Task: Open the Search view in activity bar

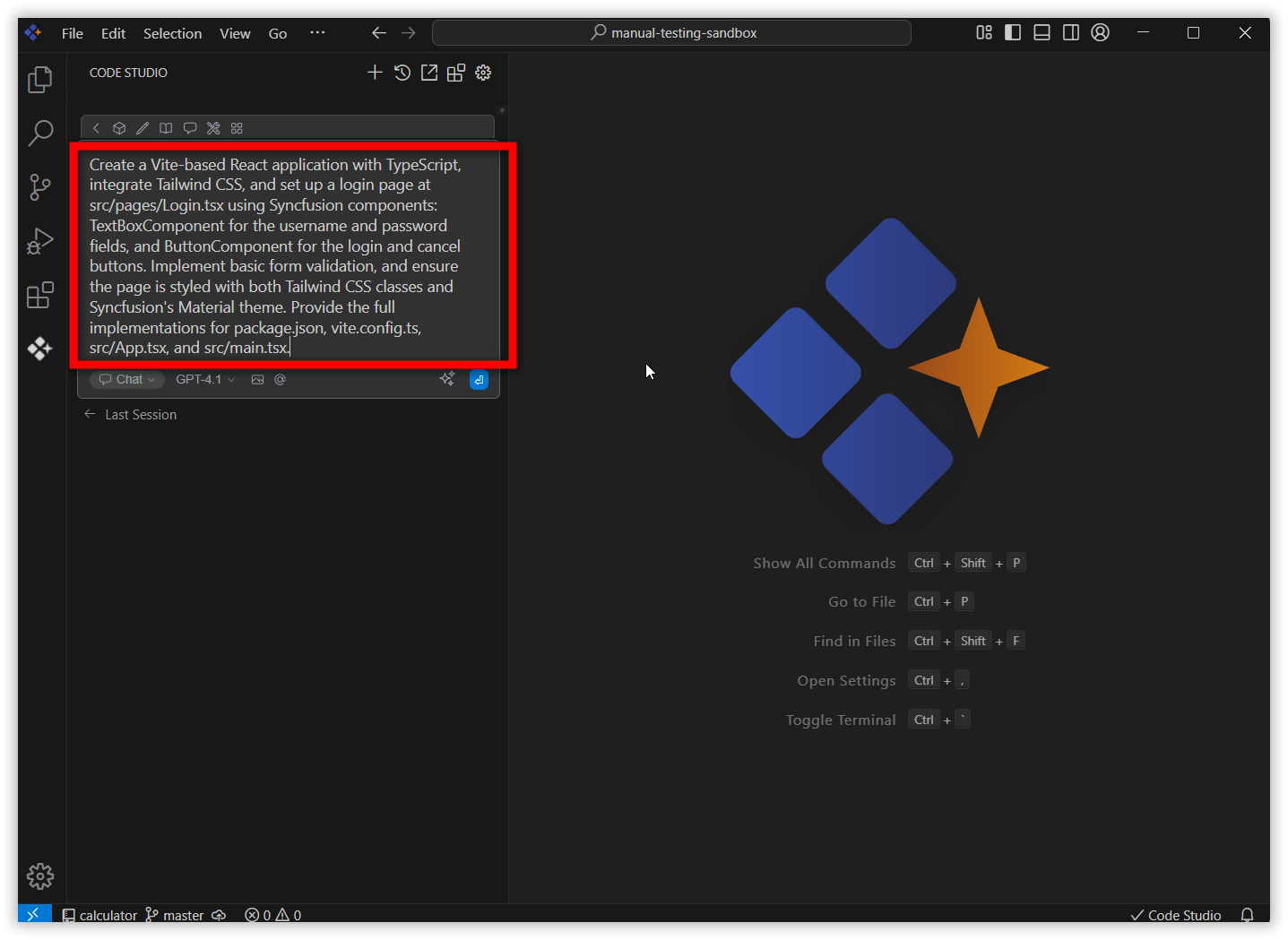Action: (x=40, y=134)
